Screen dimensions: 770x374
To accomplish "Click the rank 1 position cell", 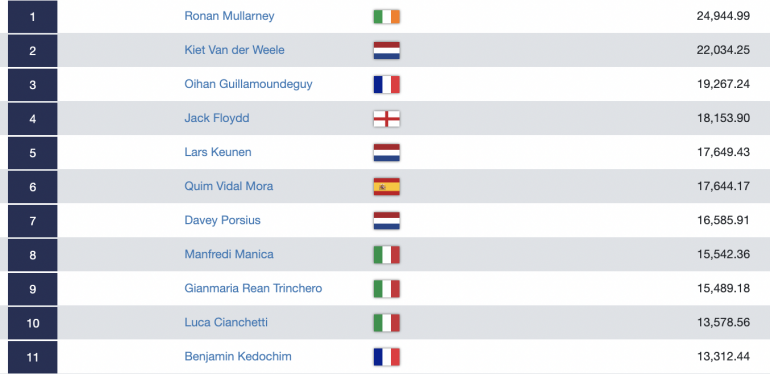I will (32, 17).
